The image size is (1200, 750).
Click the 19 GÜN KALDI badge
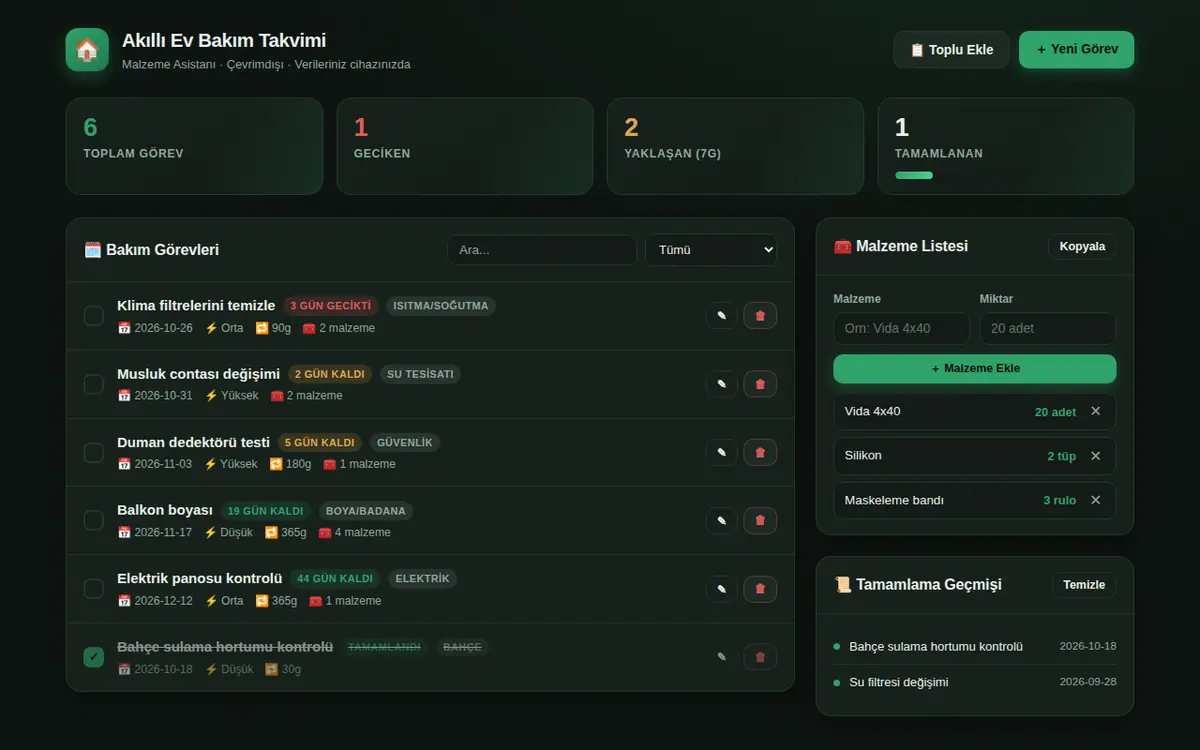265,511
